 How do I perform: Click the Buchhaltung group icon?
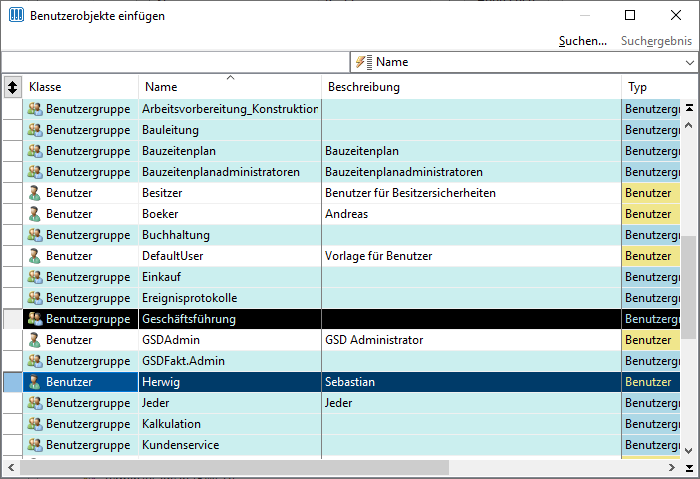pyautogui.click(x=35, y=235)
